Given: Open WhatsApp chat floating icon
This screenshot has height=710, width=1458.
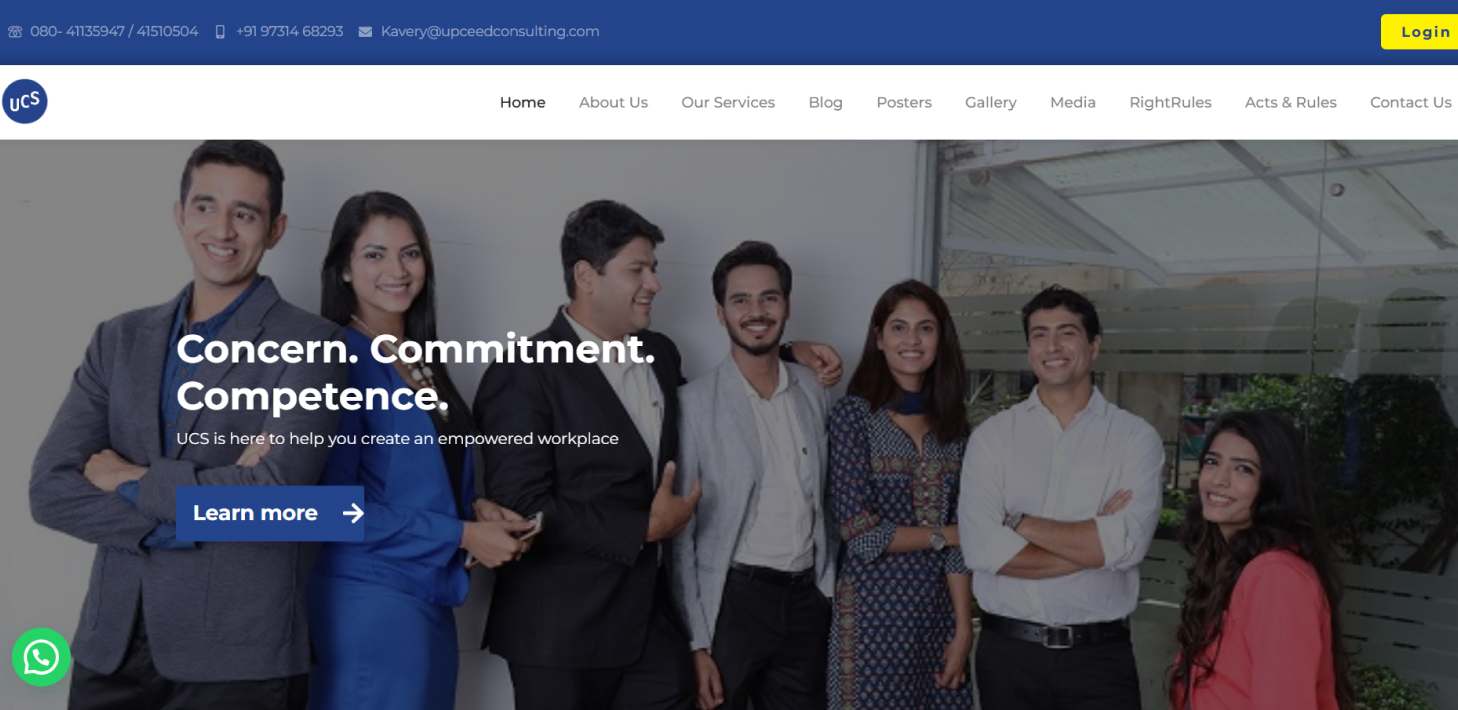Looking at the screenshot, I should click(x=41, y=657).
